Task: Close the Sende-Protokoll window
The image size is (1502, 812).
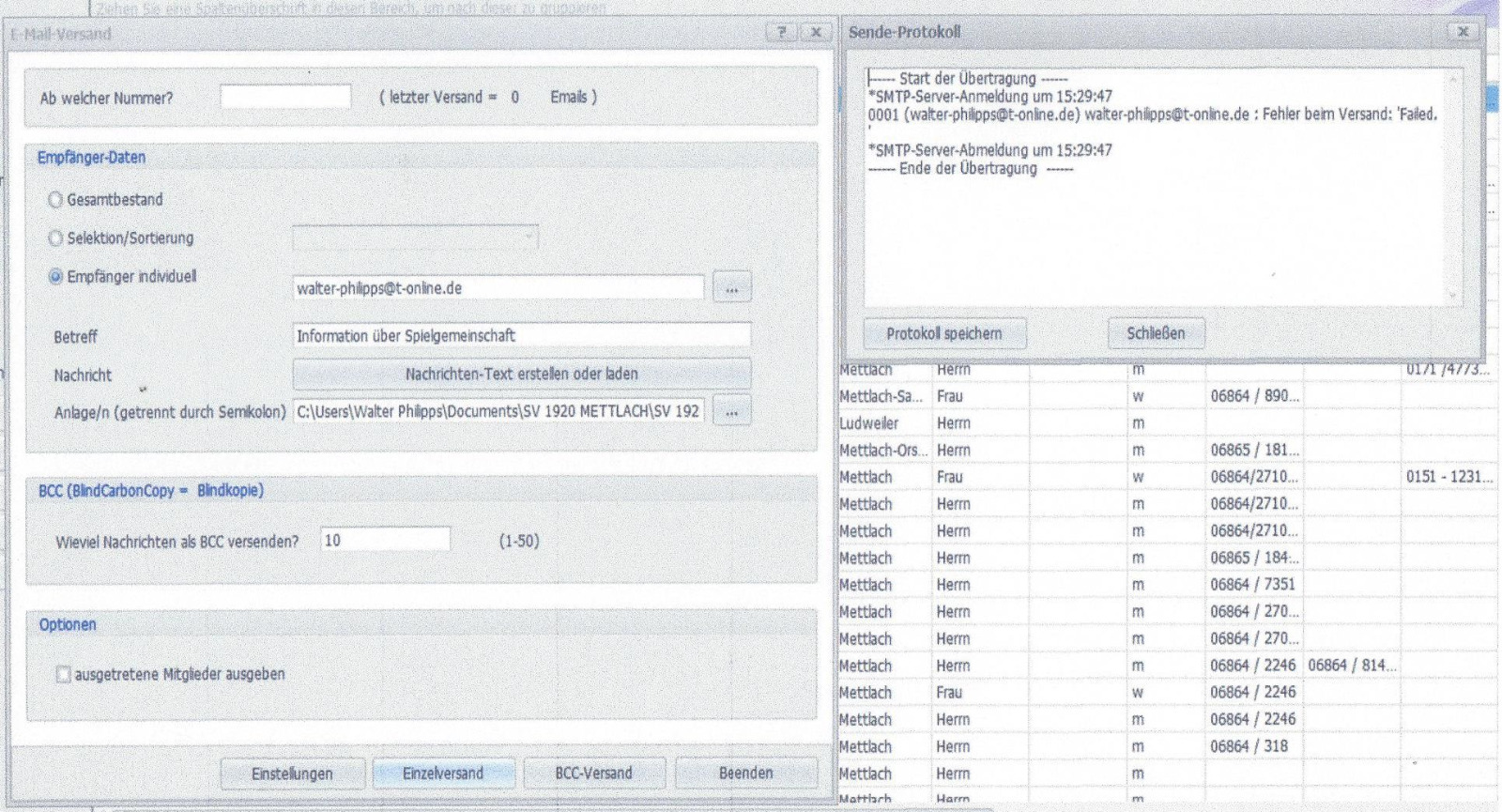Action: point(1463,32)
